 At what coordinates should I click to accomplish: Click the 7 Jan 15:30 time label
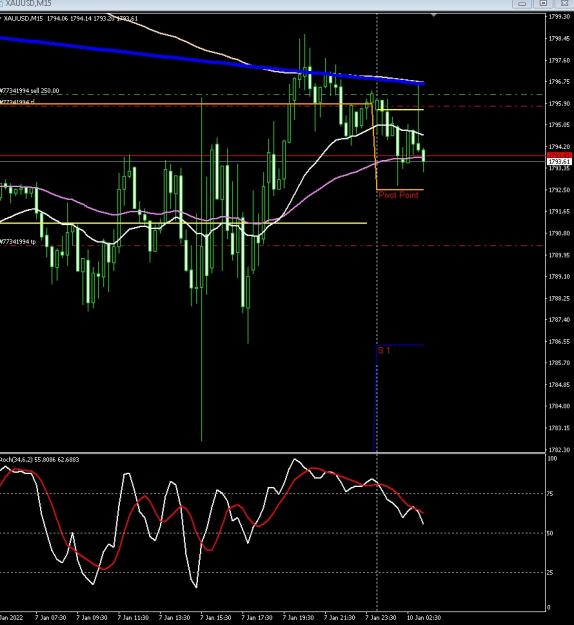(216, 618)
